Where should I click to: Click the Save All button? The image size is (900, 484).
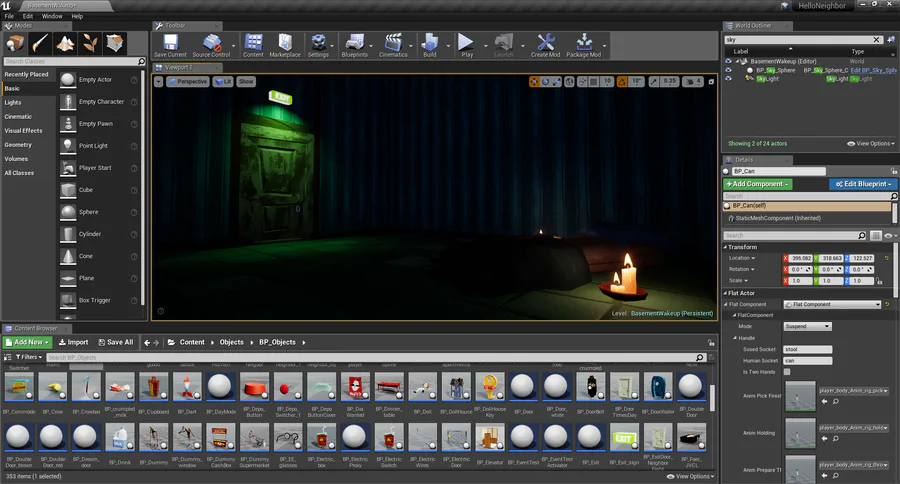[116, 342]
